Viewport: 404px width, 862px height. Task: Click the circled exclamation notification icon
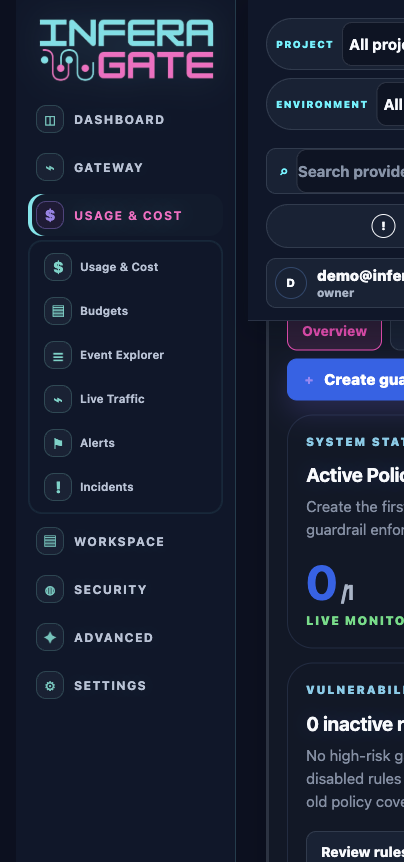click(383, 226)
